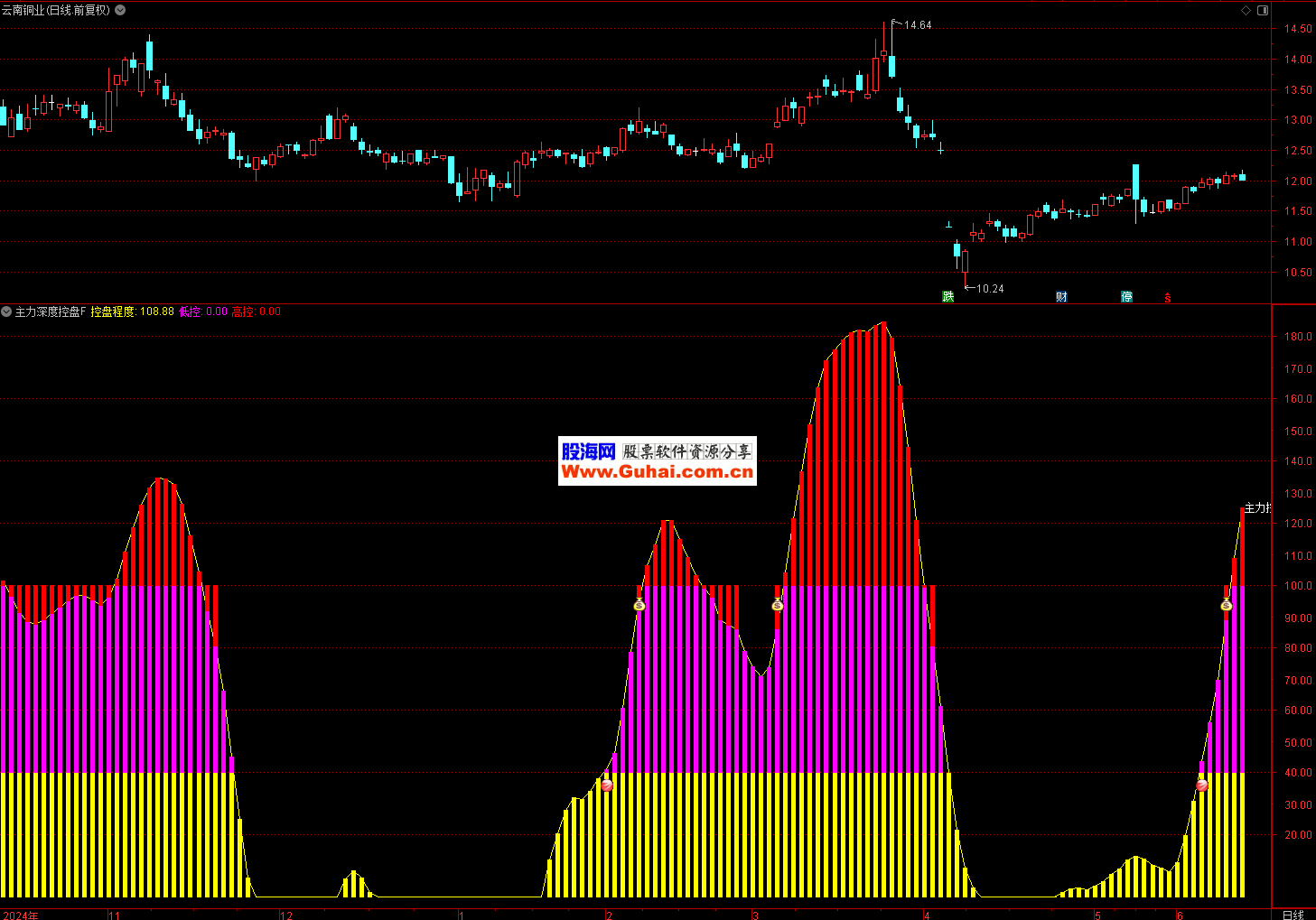Click the 14.50 price axis value

coord(1298,29)
